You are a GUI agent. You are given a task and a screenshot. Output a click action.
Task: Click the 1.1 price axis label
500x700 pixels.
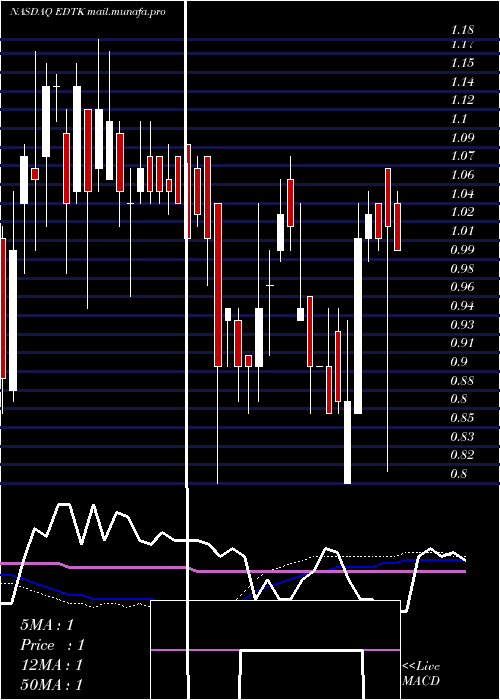[458, 119]
